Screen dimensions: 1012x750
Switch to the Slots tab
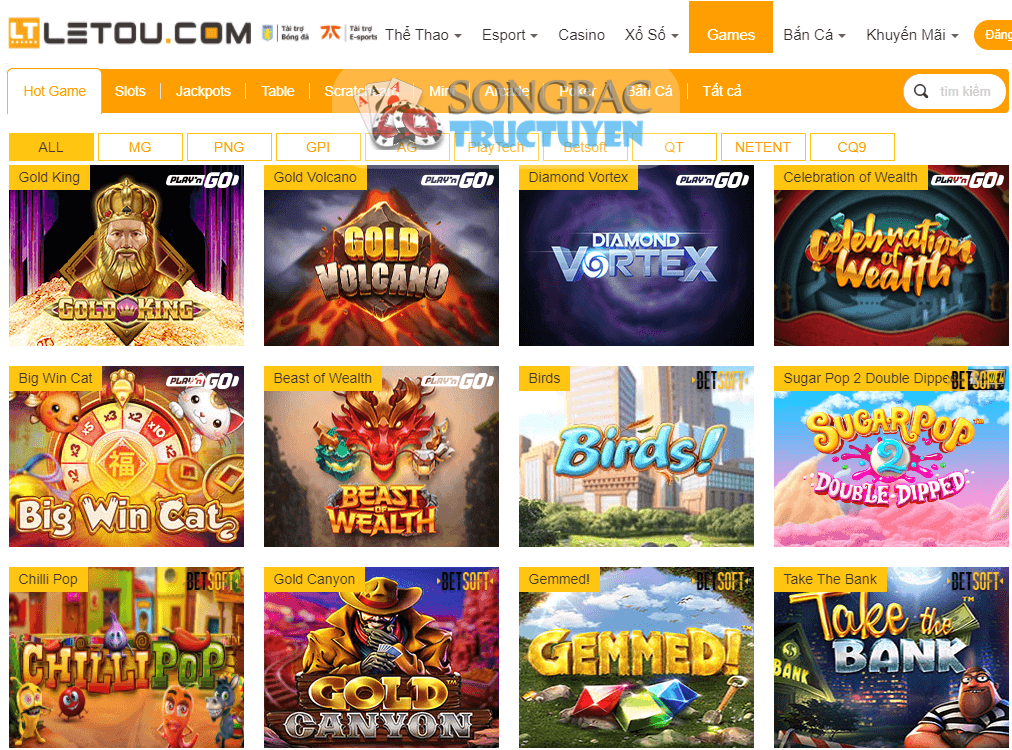point(130,92)
